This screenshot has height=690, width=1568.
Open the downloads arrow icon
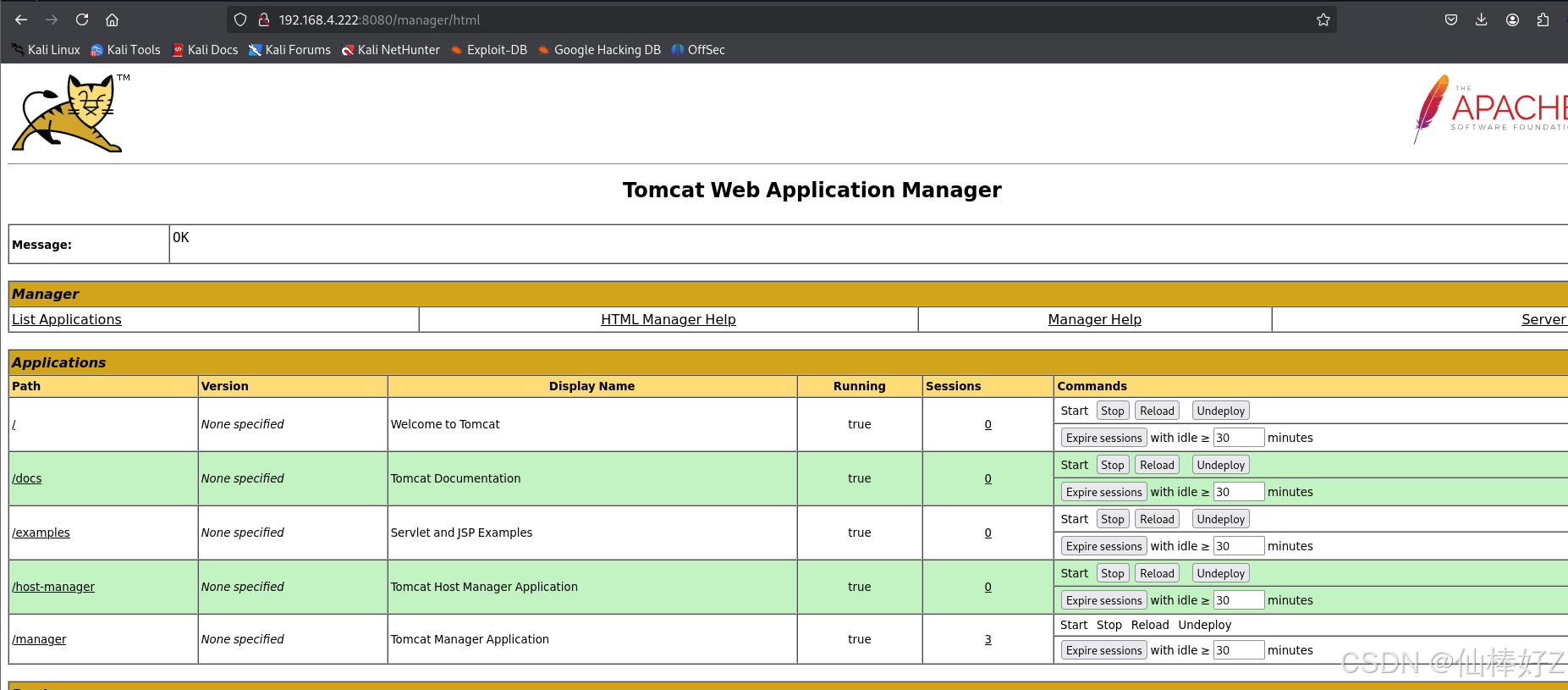click(1482, 19)
